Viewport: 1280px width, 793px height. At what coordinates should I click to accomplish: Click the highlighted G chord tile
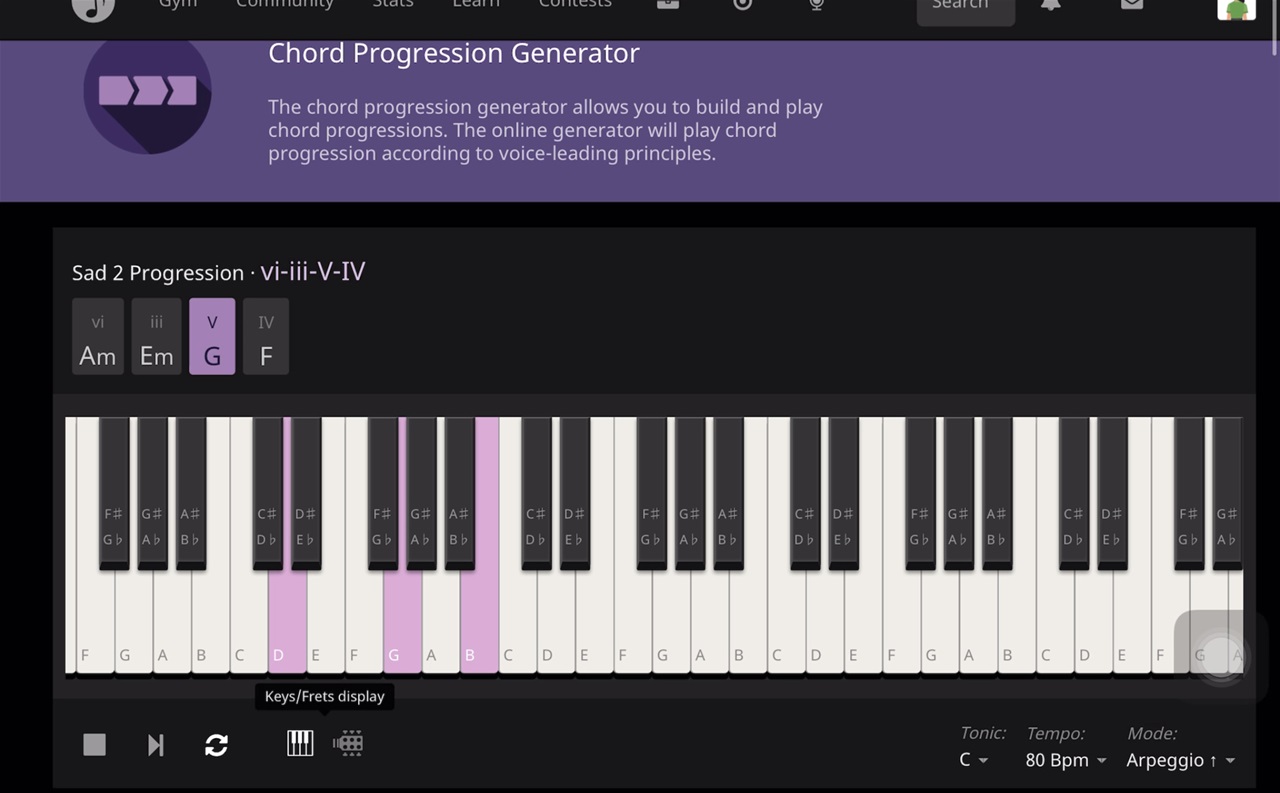click(x=212, y=337)
